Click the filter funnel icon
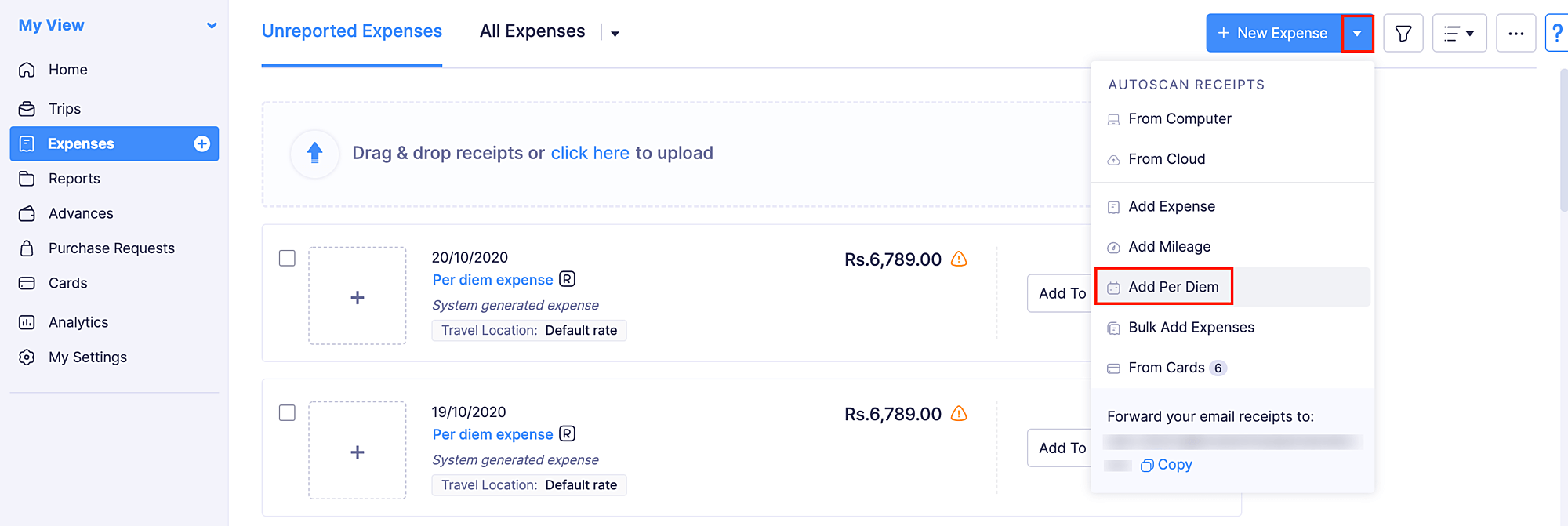The image size is (1568, 526). click(x=1403, y=34)
